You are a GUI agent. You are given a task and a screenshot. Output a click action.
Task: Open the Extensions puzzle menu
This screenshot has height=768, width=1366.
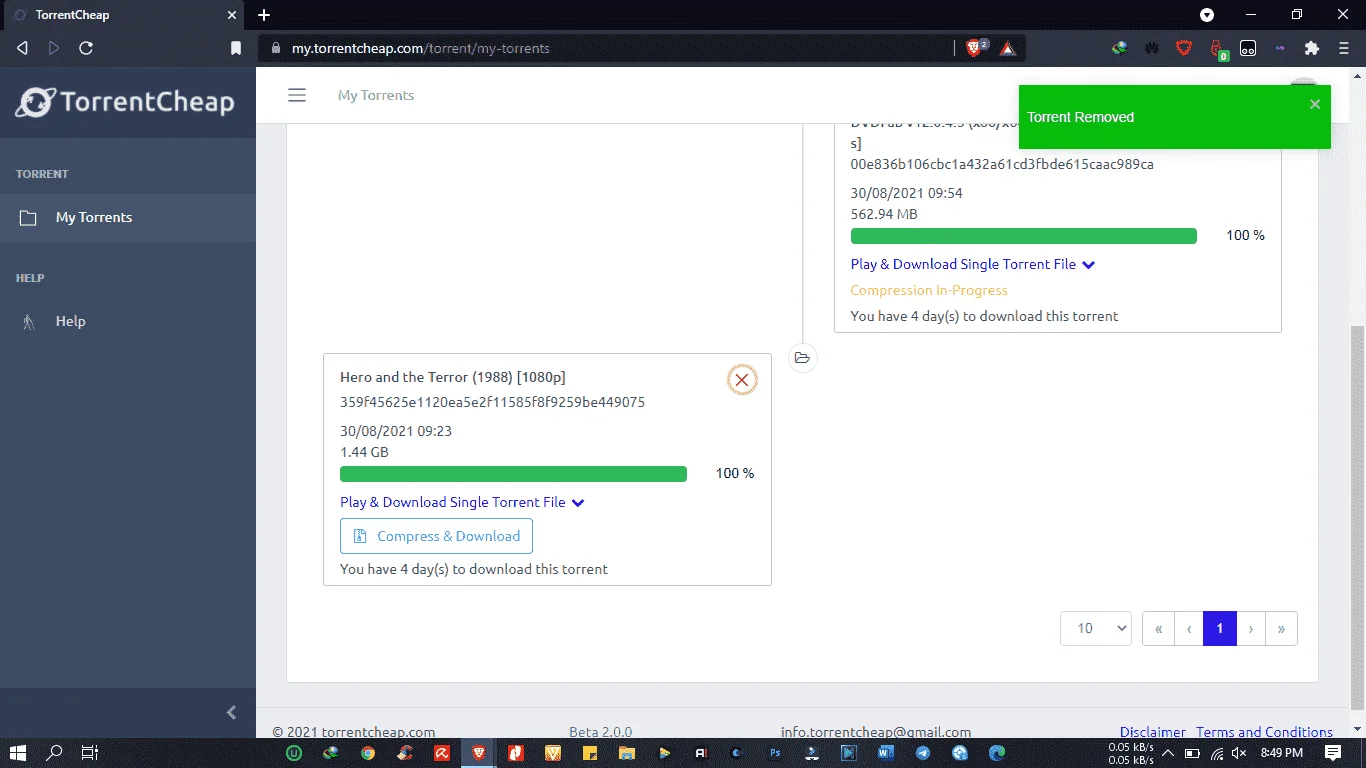(x=1312, y=48)
